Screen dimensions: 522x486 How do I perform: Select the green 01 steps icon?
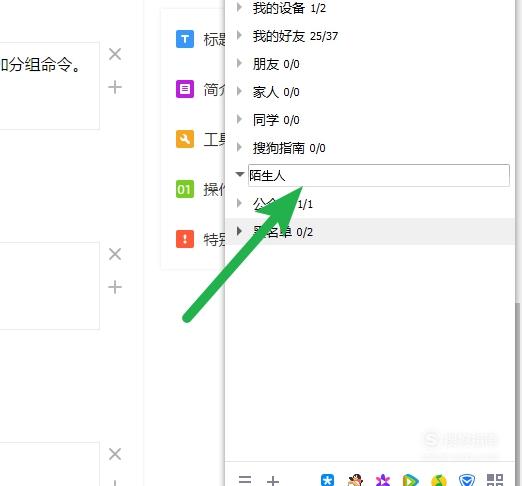185,189
